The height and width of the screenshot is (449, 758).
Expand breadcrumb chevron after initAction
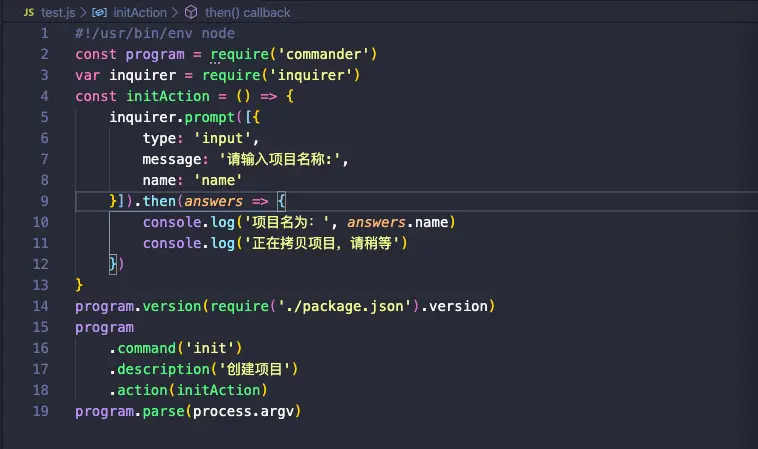(175, 12)
